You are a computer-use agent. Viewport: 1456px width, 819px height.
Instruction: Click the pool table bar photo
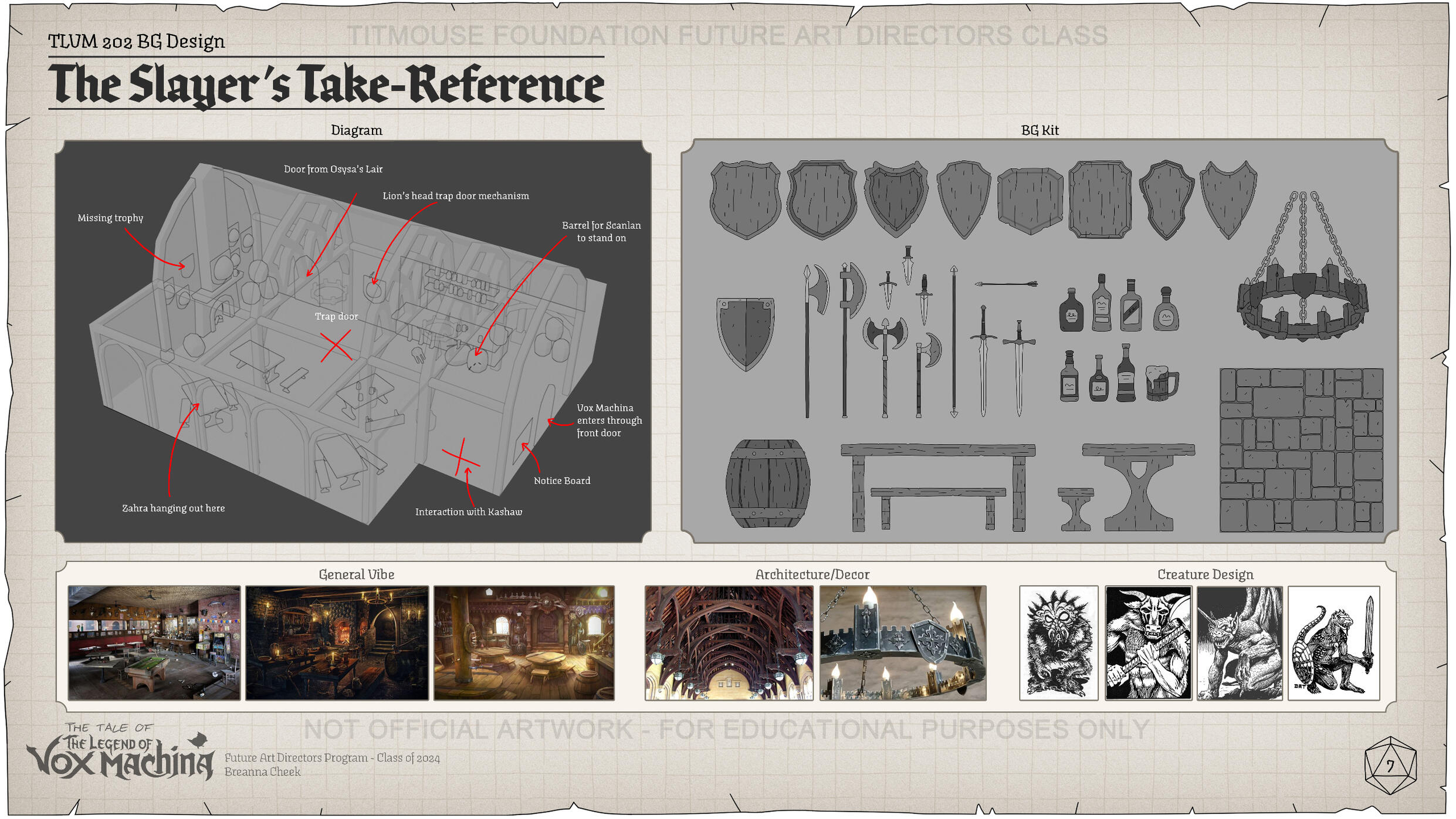[x=154, y=643]
